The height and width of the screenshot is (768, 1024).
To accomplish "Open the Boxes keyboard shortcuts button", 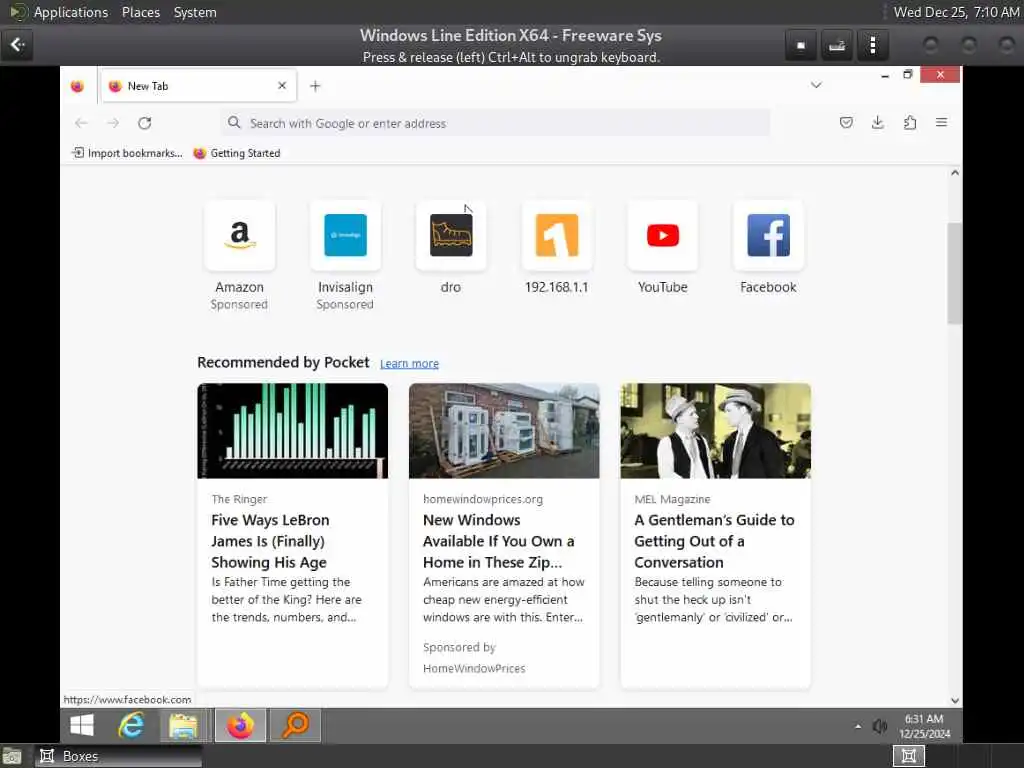I will point(837,45).
